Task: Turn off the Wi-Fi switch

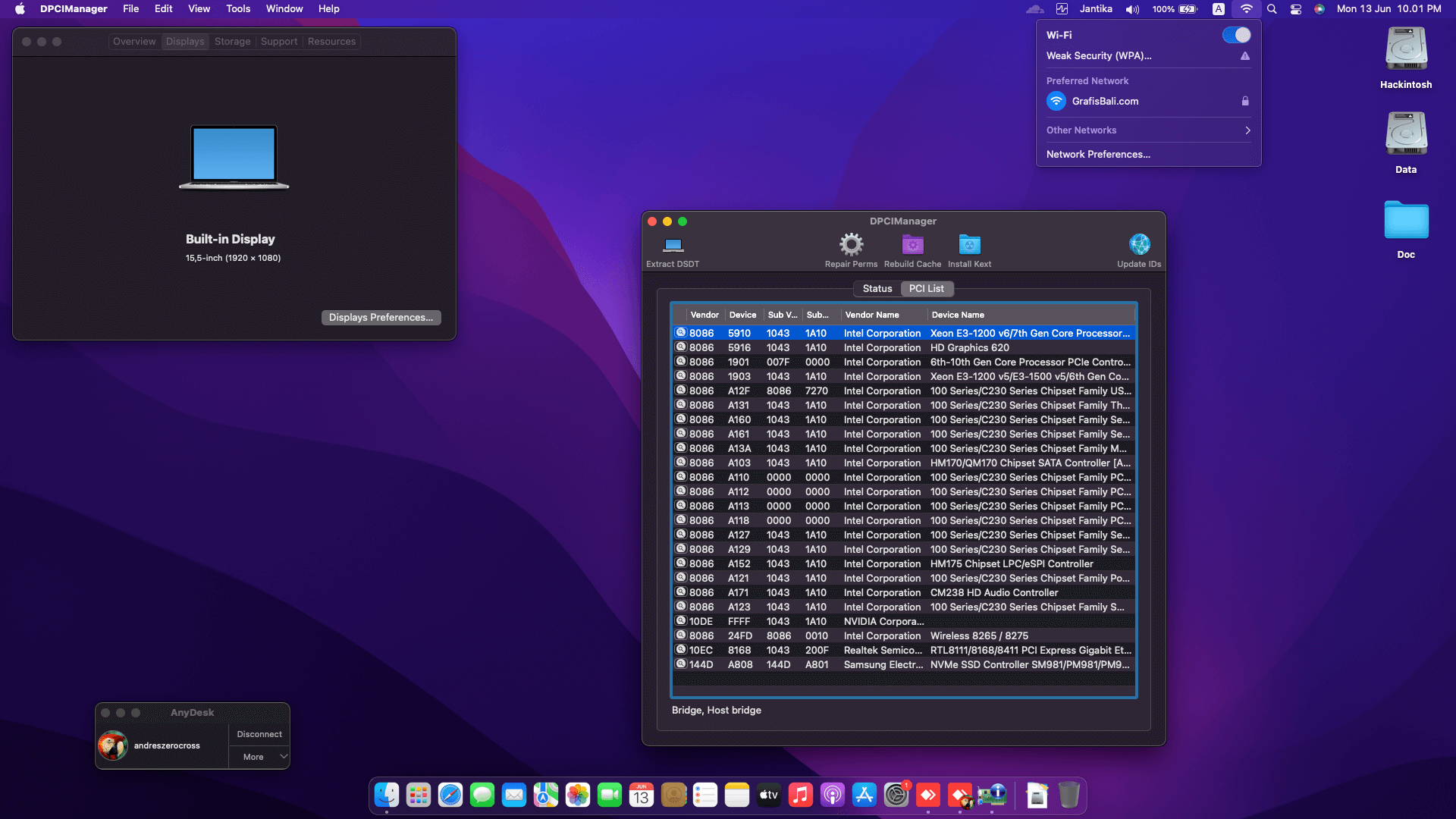Action: point(1236,35)
